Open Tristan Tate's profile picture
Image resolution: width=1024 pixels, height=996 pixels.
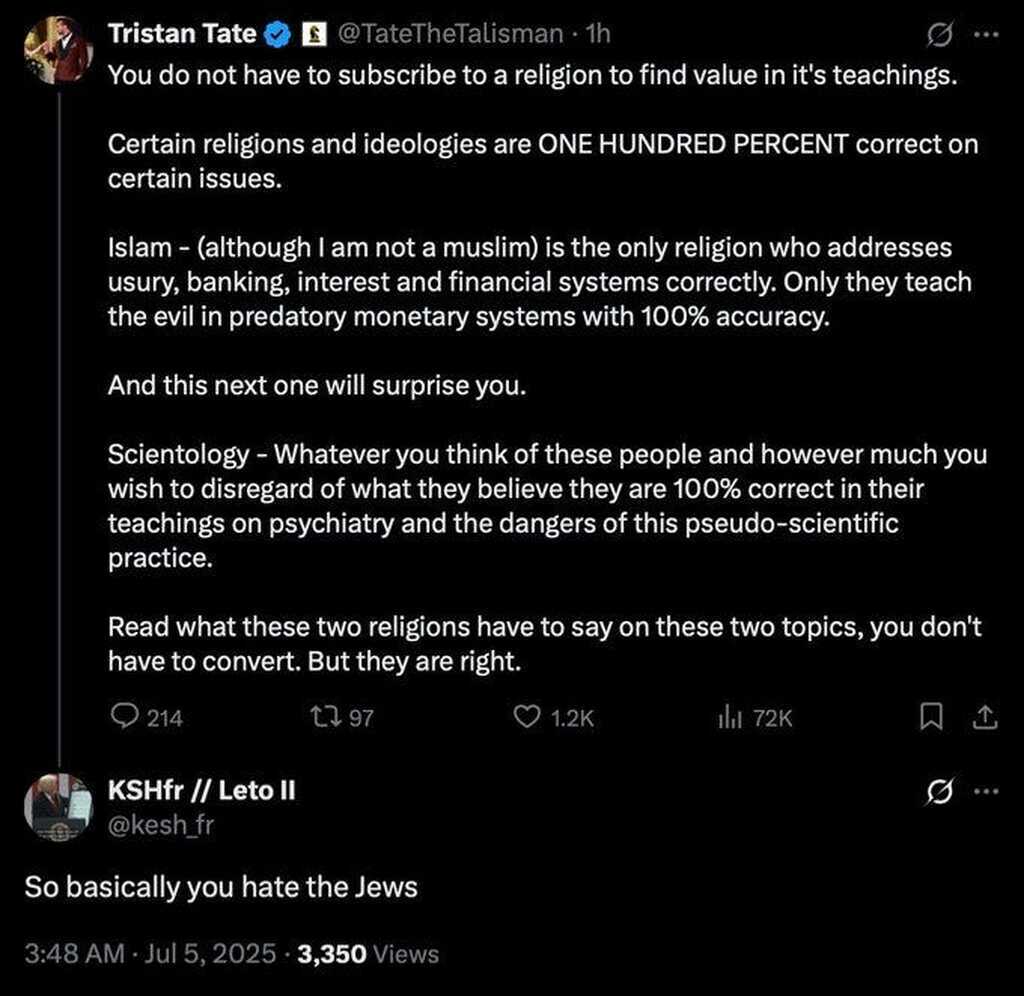(58, 50)
